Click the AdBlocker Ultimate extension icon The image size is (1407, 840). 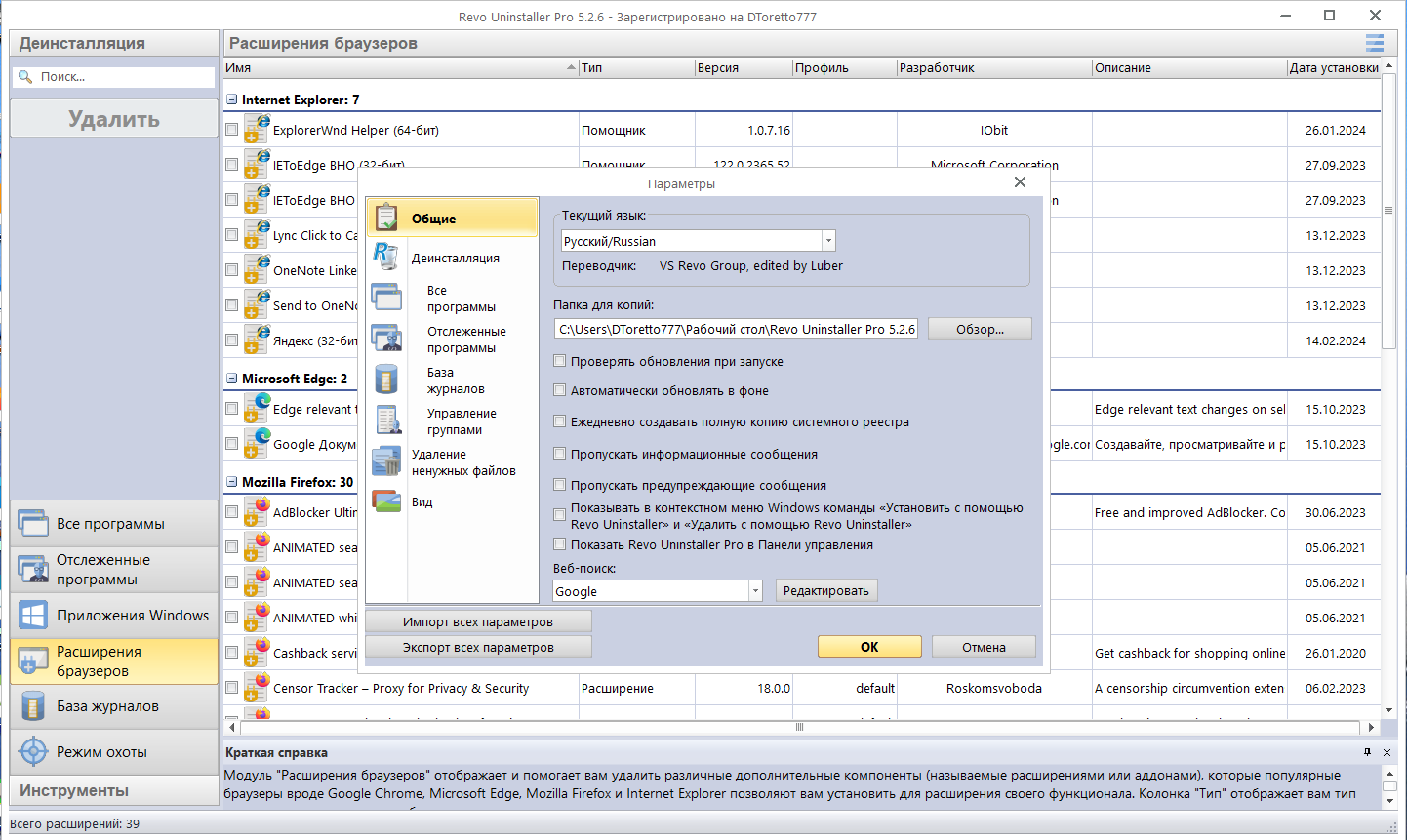point(257,511)
